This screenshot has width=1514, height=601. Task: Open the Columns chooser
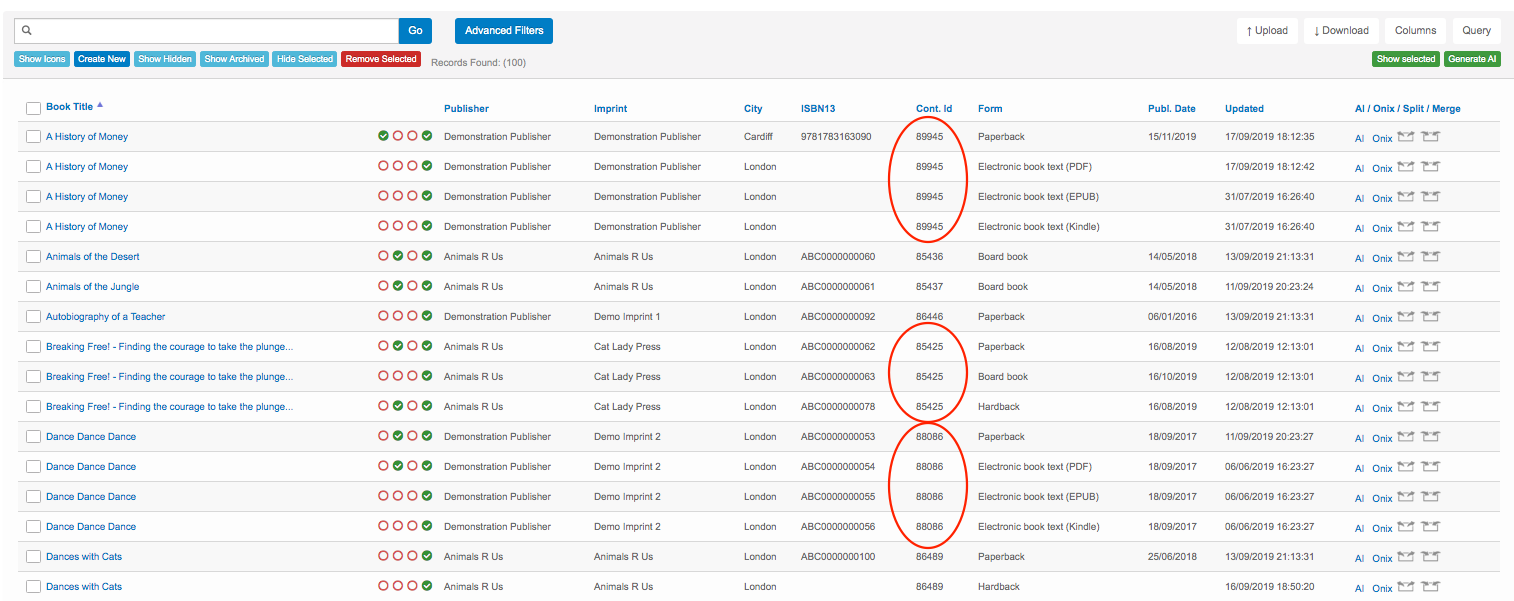[x=1415, y=31]
